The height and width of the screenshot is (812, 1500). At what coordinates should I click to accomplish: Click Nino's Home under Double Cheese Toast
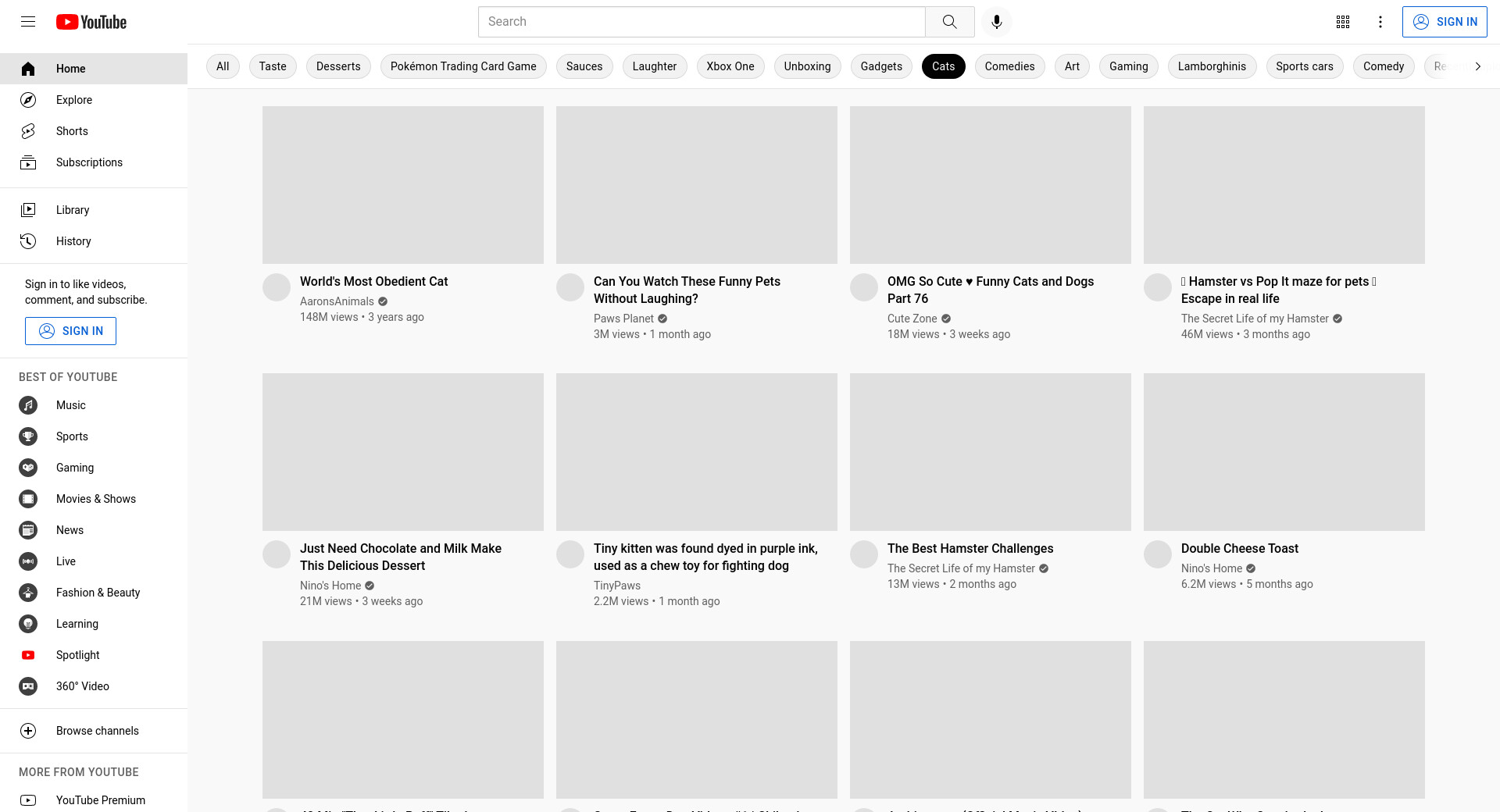[1212, 568]
